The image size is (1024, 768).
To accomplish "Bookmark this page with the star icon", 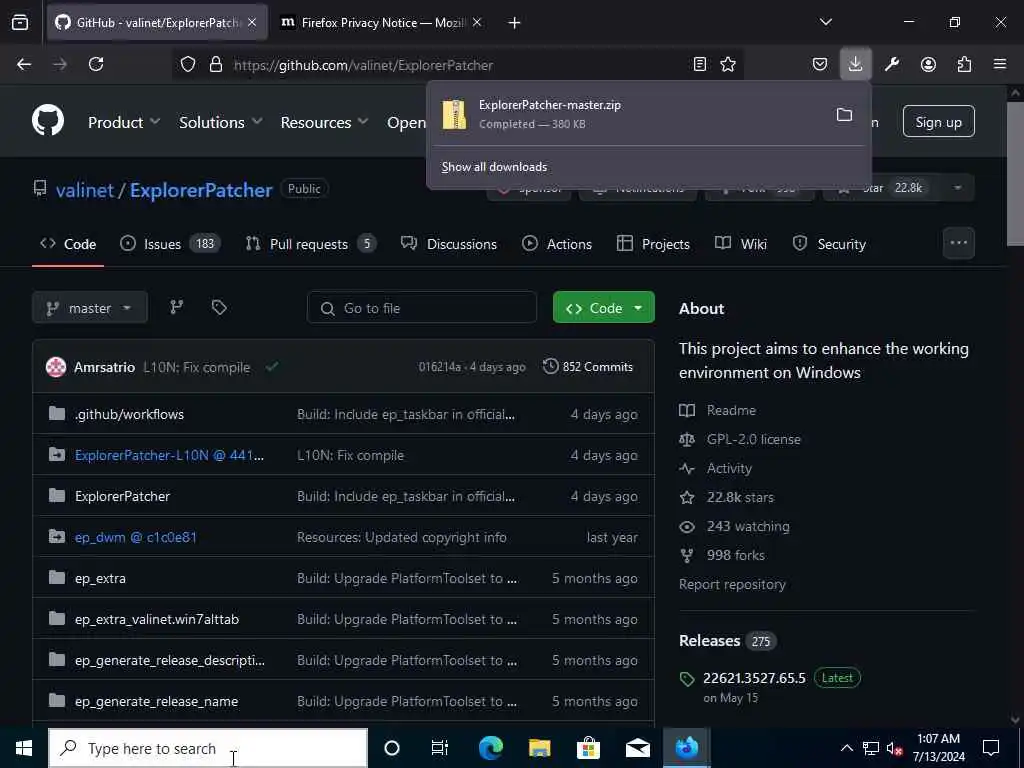I will pos(728,64).
